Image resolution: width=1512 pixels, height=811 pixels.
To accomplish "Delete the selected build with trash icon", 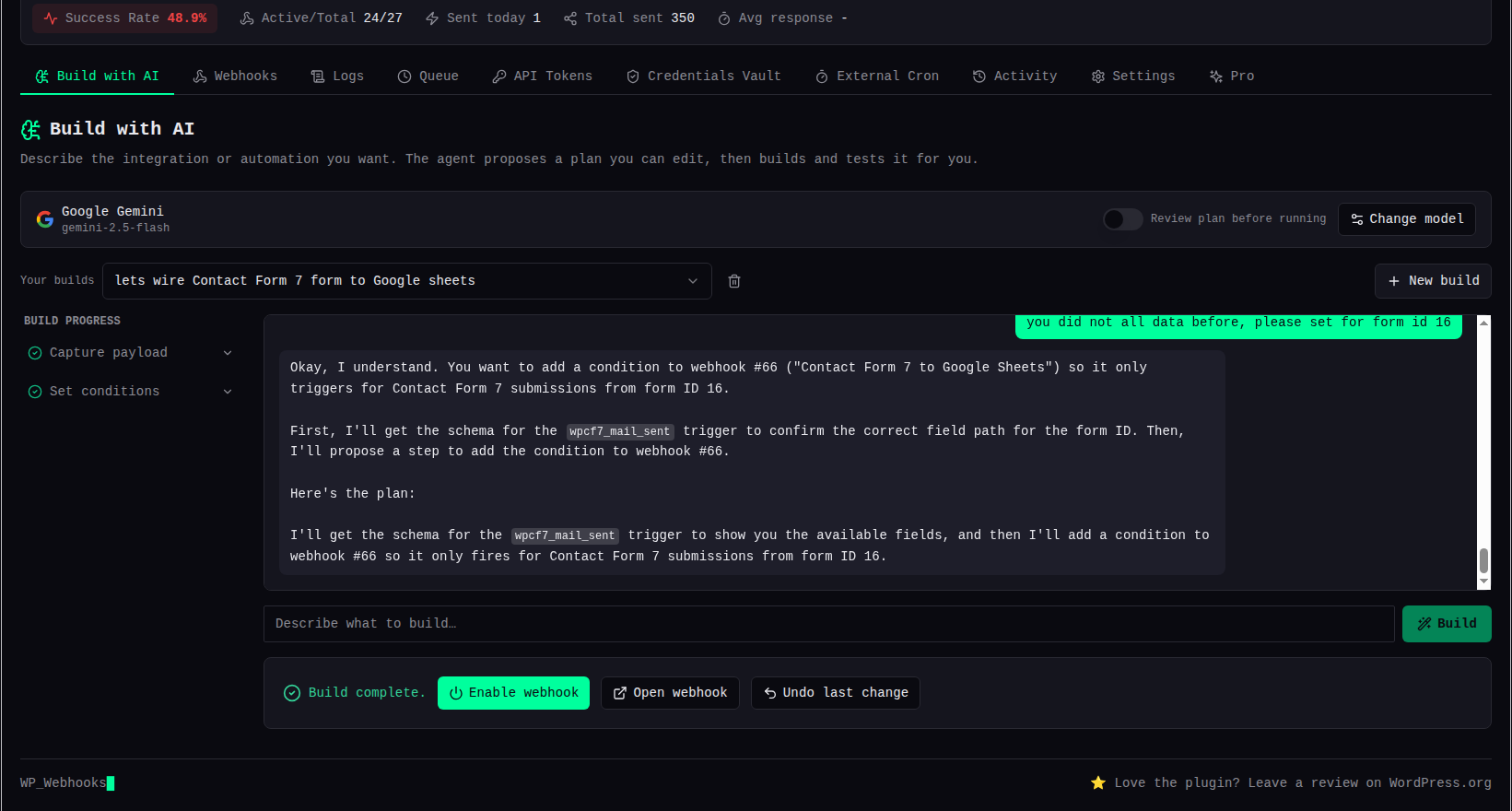I will point(734,281).
